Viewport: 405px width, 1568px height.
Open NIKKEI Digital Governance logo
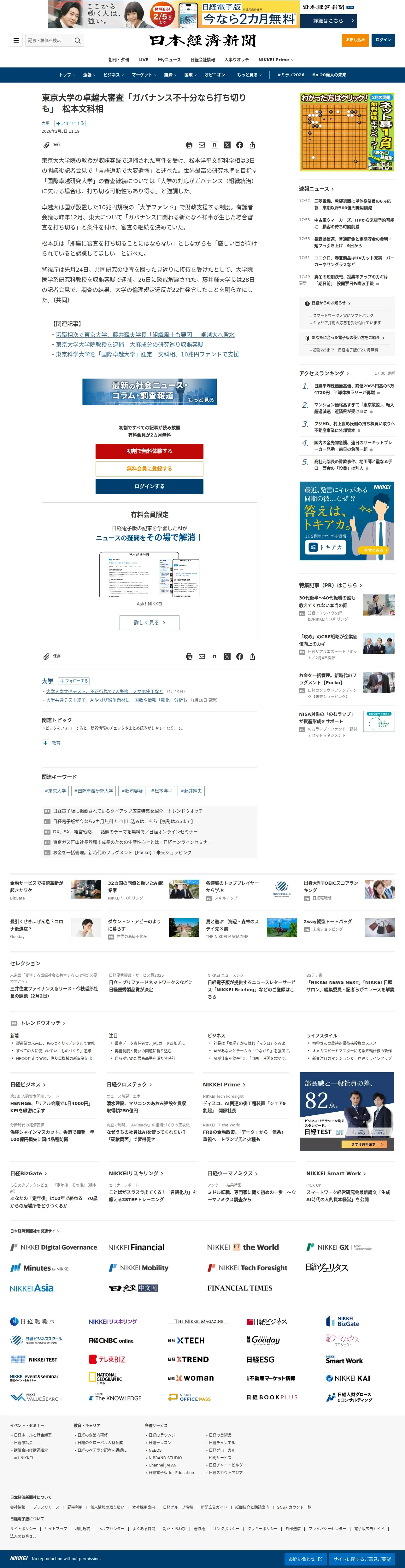coord(54,1247)
